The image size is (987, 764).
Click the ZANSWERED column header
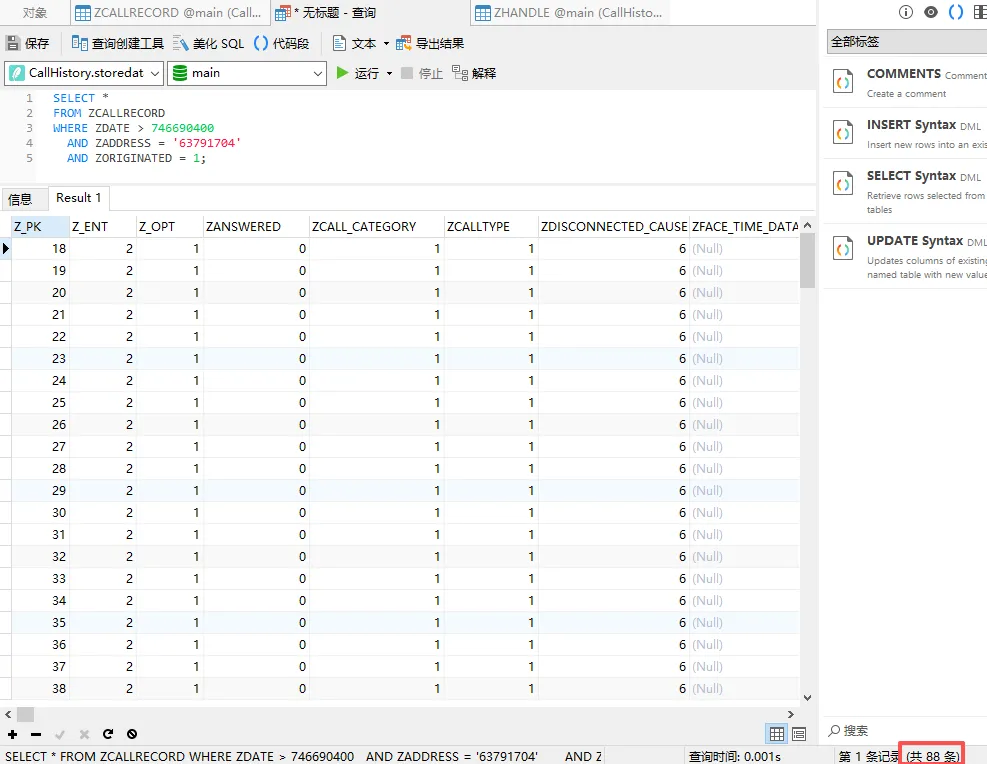[x=256, y=227]
